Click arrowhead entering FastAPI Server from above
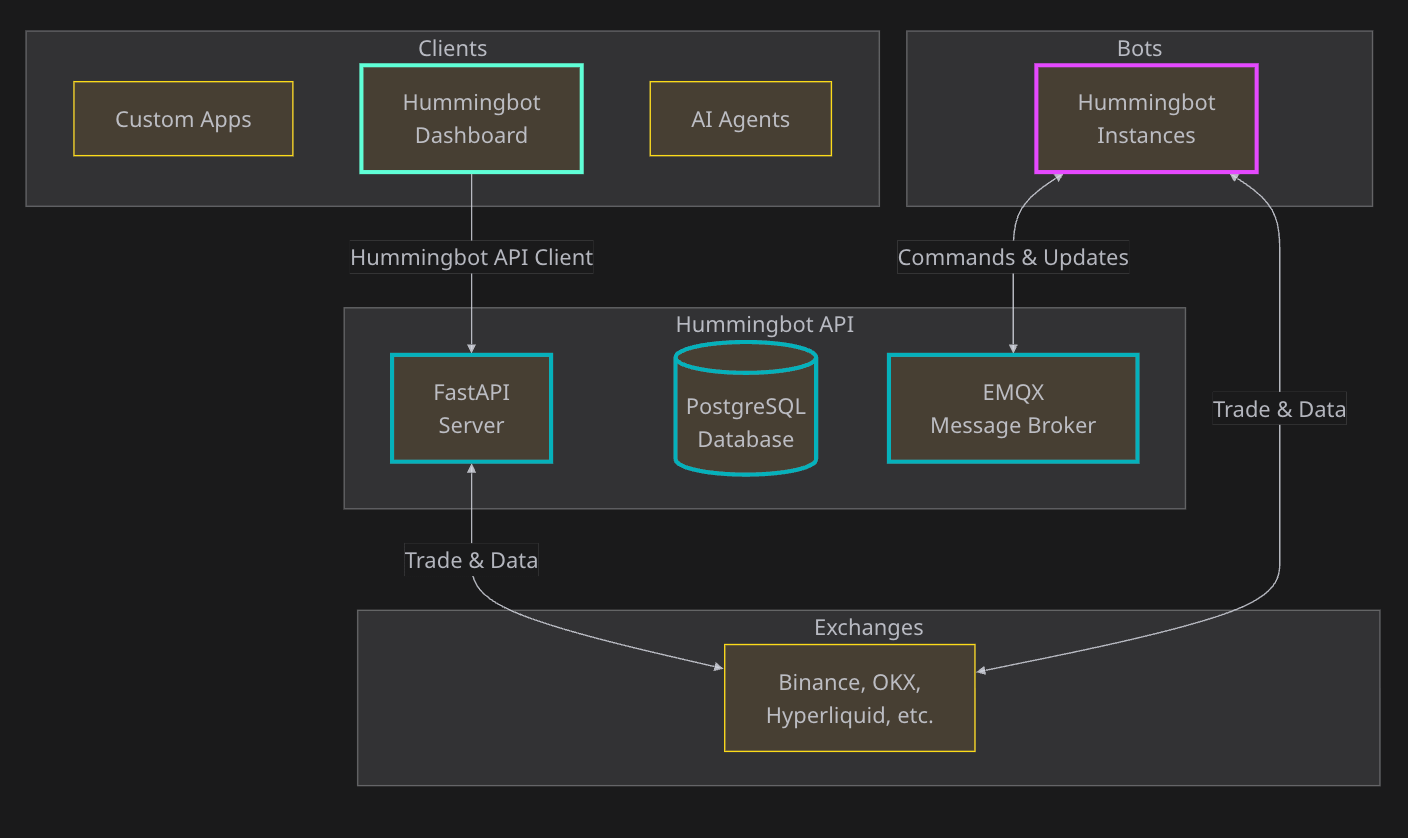 click(471, 349)
